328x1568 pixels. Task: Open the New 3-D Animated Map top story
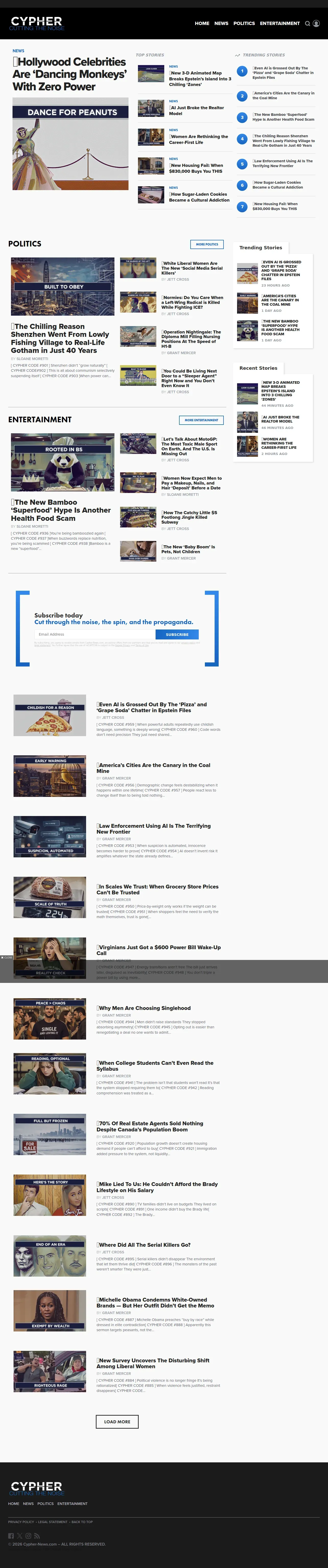coord(200,79)
